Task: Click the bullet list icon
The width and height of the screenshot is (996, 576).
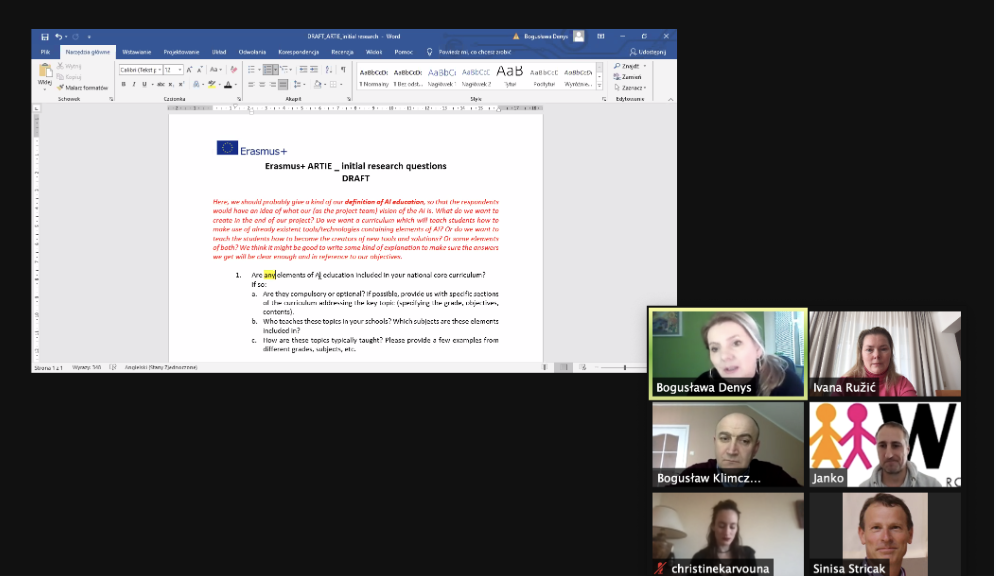Action: 253,70
